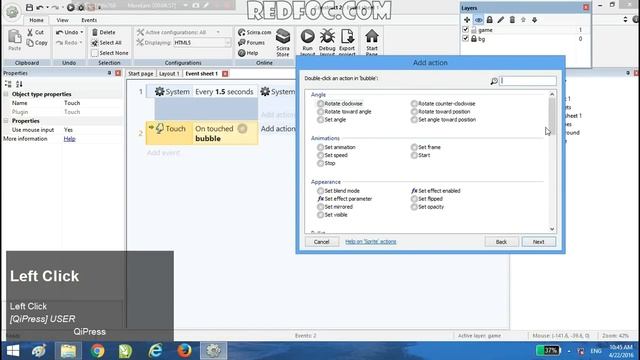Open the Home ribbon tab
Viewport: 640px width, 360px height.
(x=36, y=20)
